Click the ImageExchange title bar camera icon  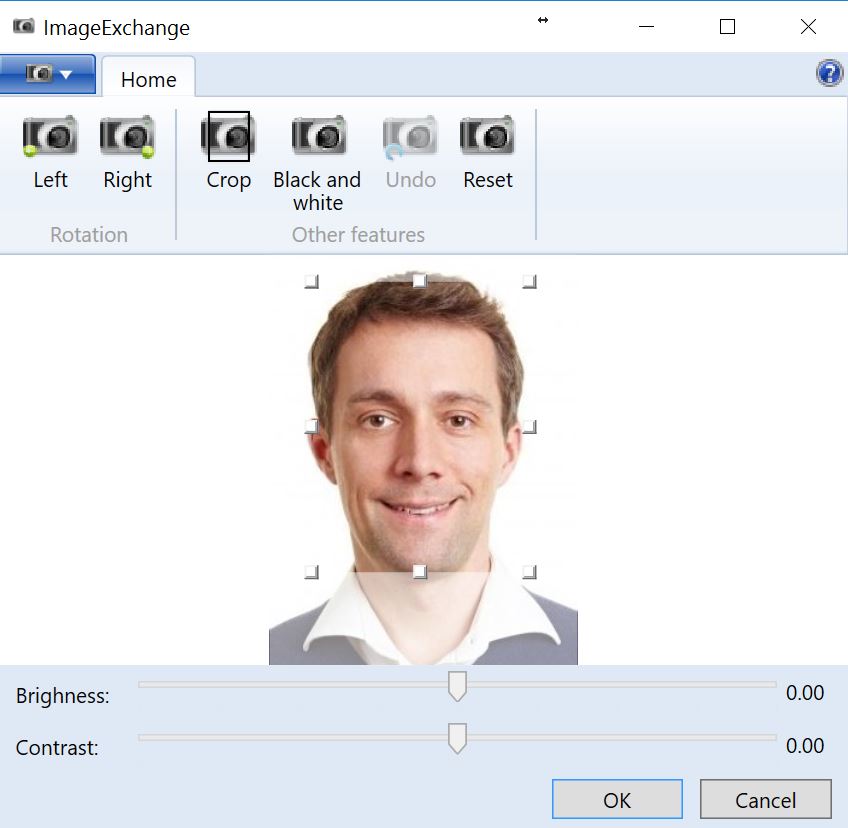click(x=23, y=27)
